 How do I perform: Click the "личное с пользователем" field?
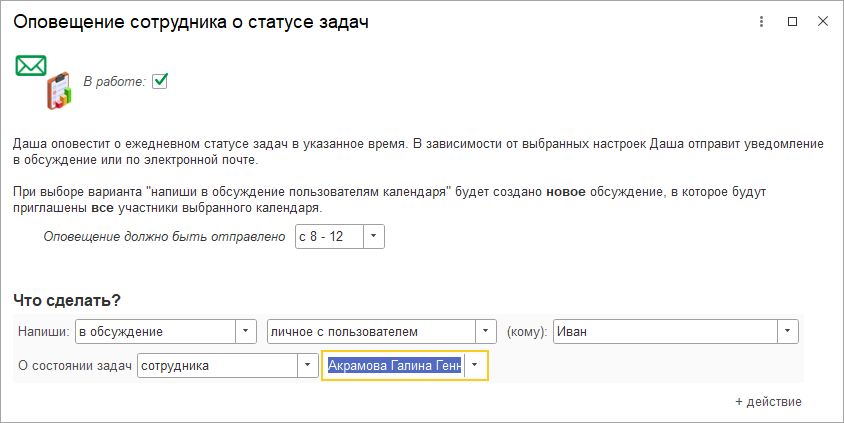[x=370, y=331]
